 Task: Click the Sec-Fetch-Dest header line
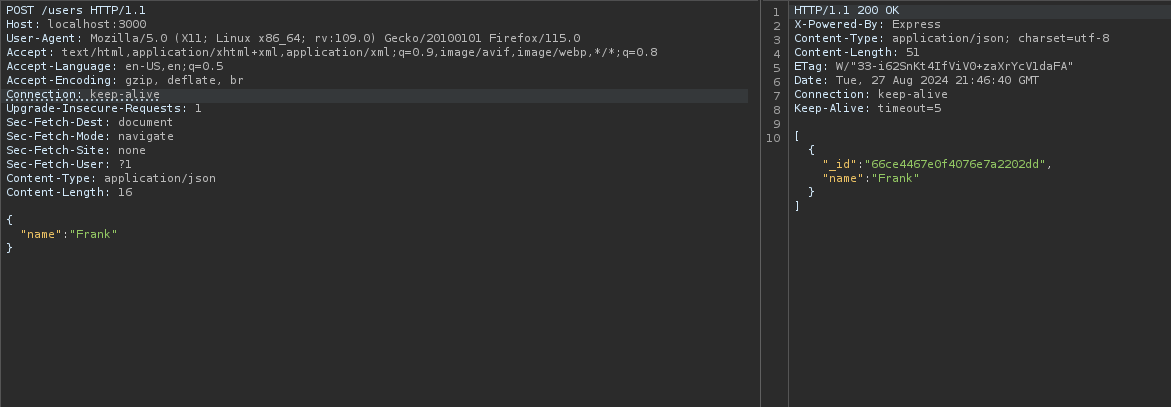(x=89, y=122)
